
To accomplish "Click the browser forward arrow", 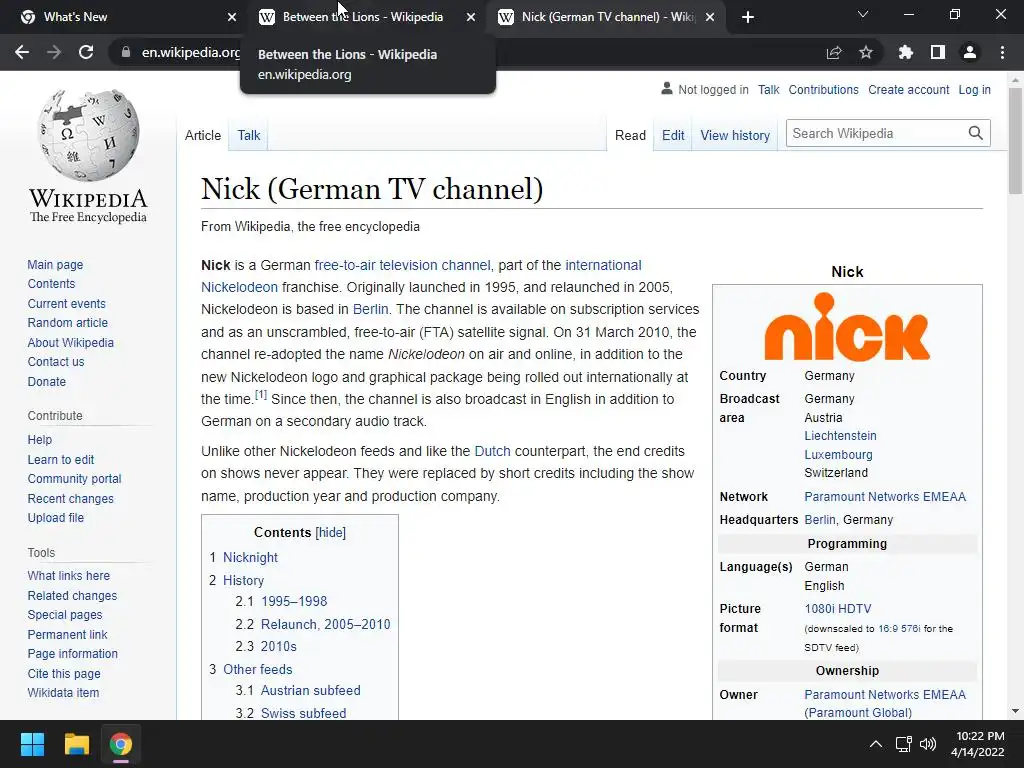I will pyautogui.click(x=54, y=52).
